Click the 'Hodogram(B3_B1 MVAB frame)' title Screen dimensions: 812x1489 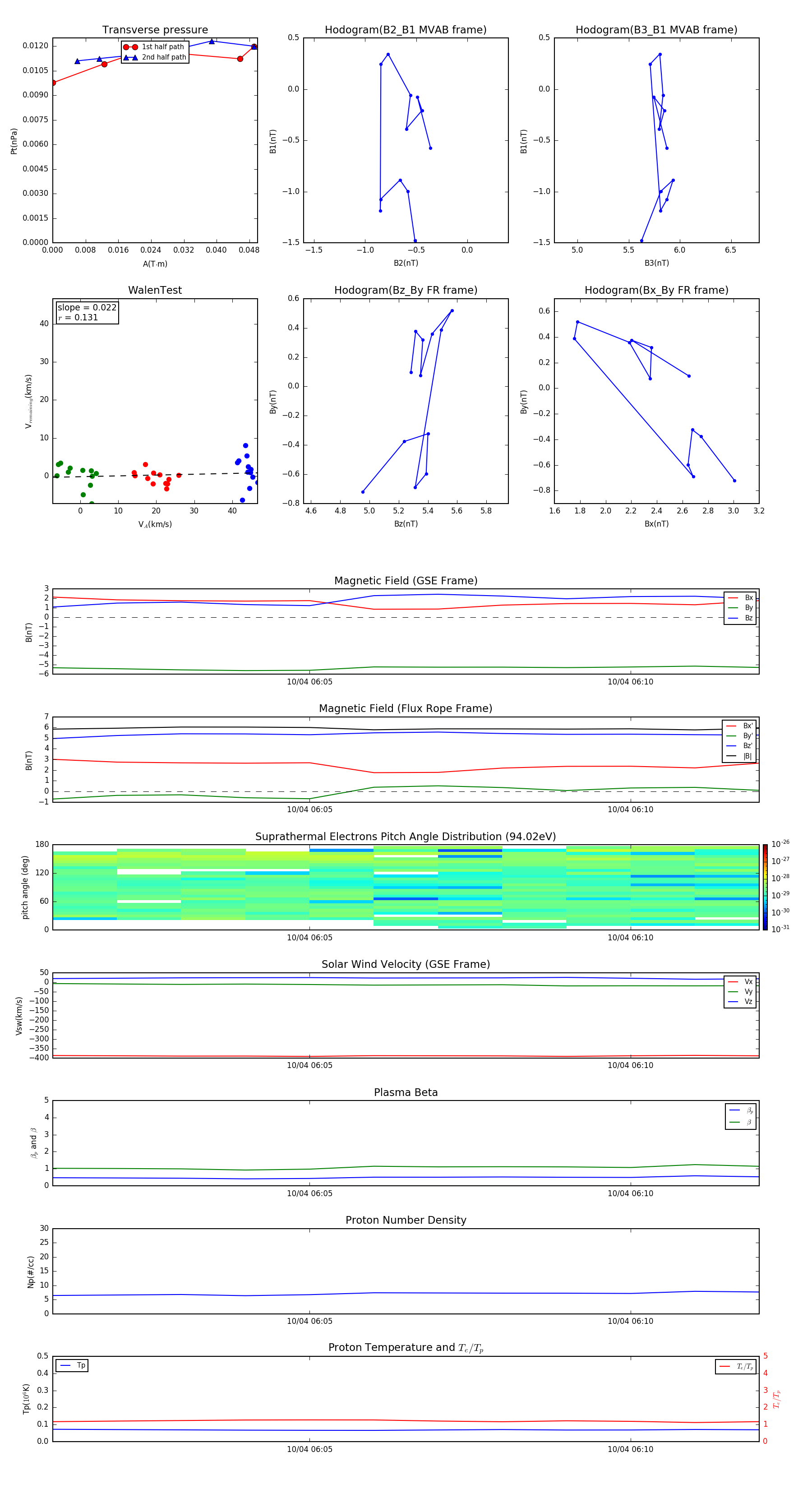[656, 30]
